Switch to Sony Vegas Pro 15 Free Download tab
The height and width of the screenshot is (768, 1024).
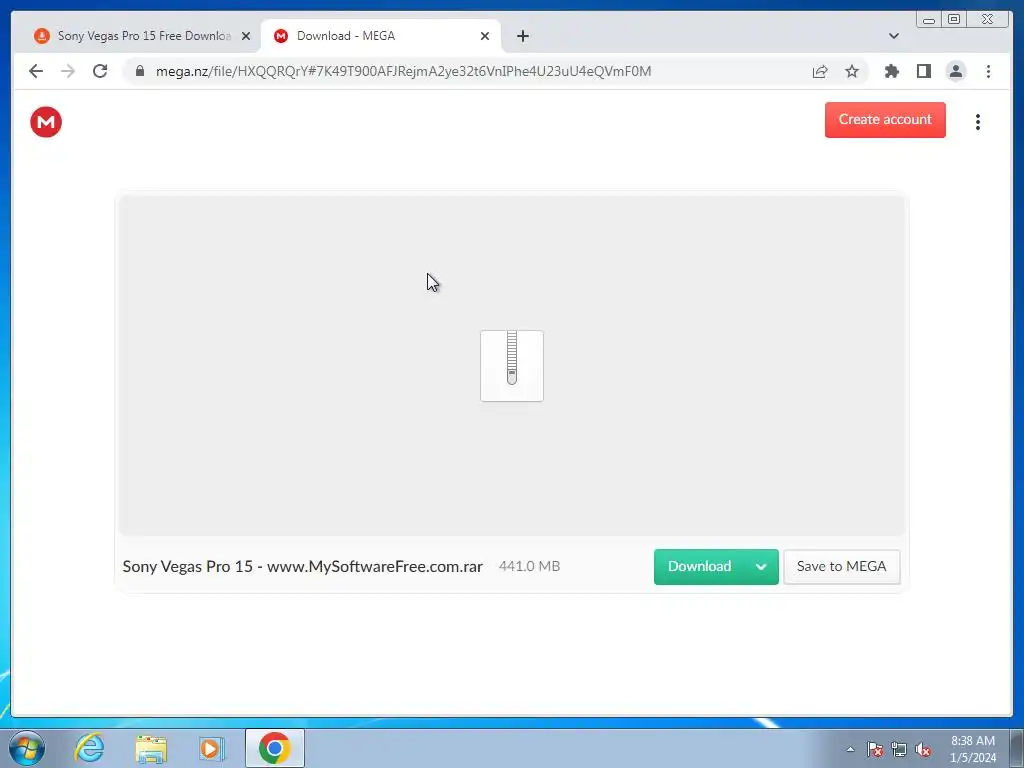pyautogui.click(x=134, y=36)
